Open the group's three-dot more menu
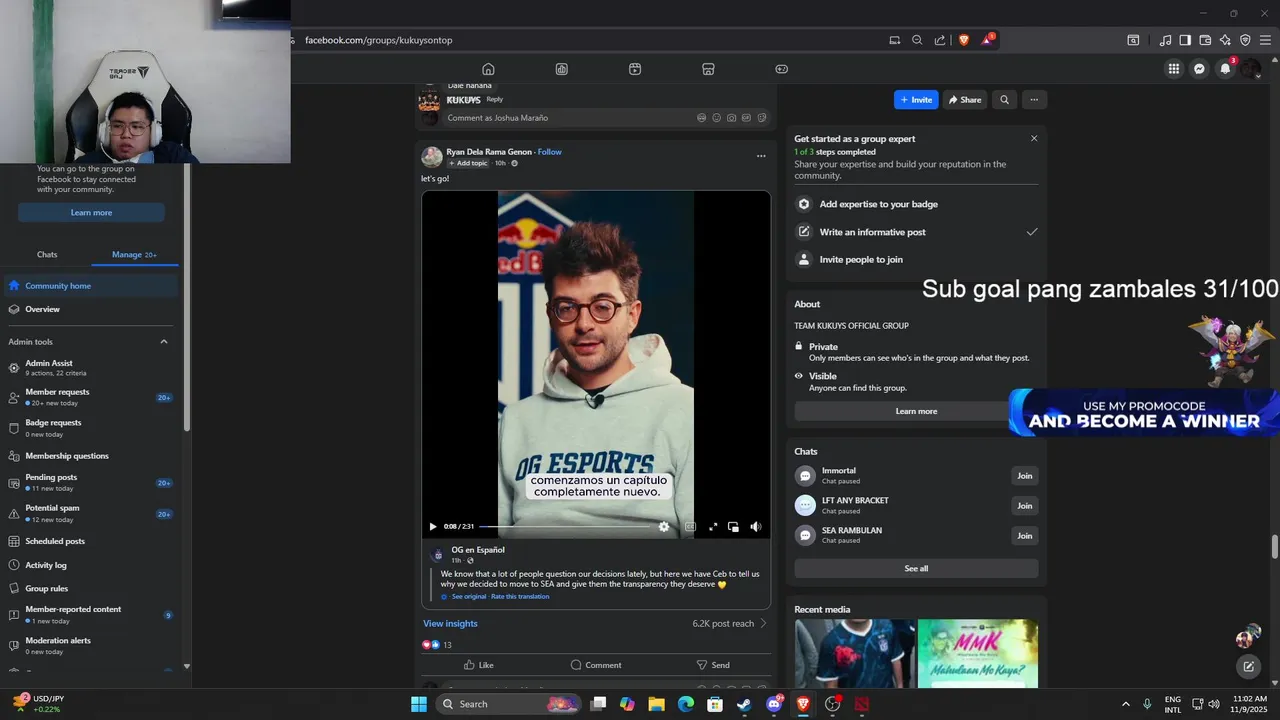 coord(1034,100)
